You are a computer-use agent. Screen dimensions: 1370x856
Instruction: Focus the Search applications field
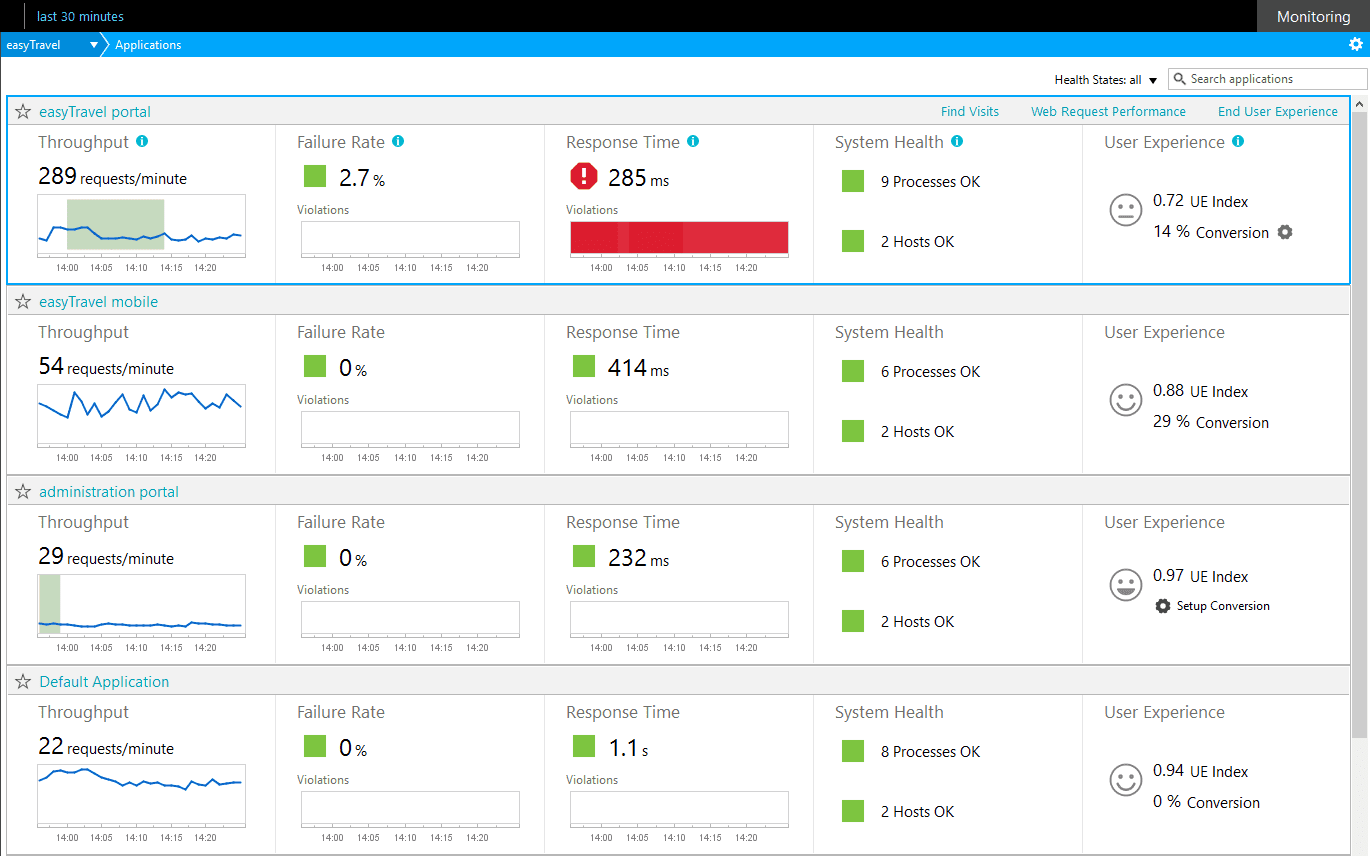[1268, 79]
